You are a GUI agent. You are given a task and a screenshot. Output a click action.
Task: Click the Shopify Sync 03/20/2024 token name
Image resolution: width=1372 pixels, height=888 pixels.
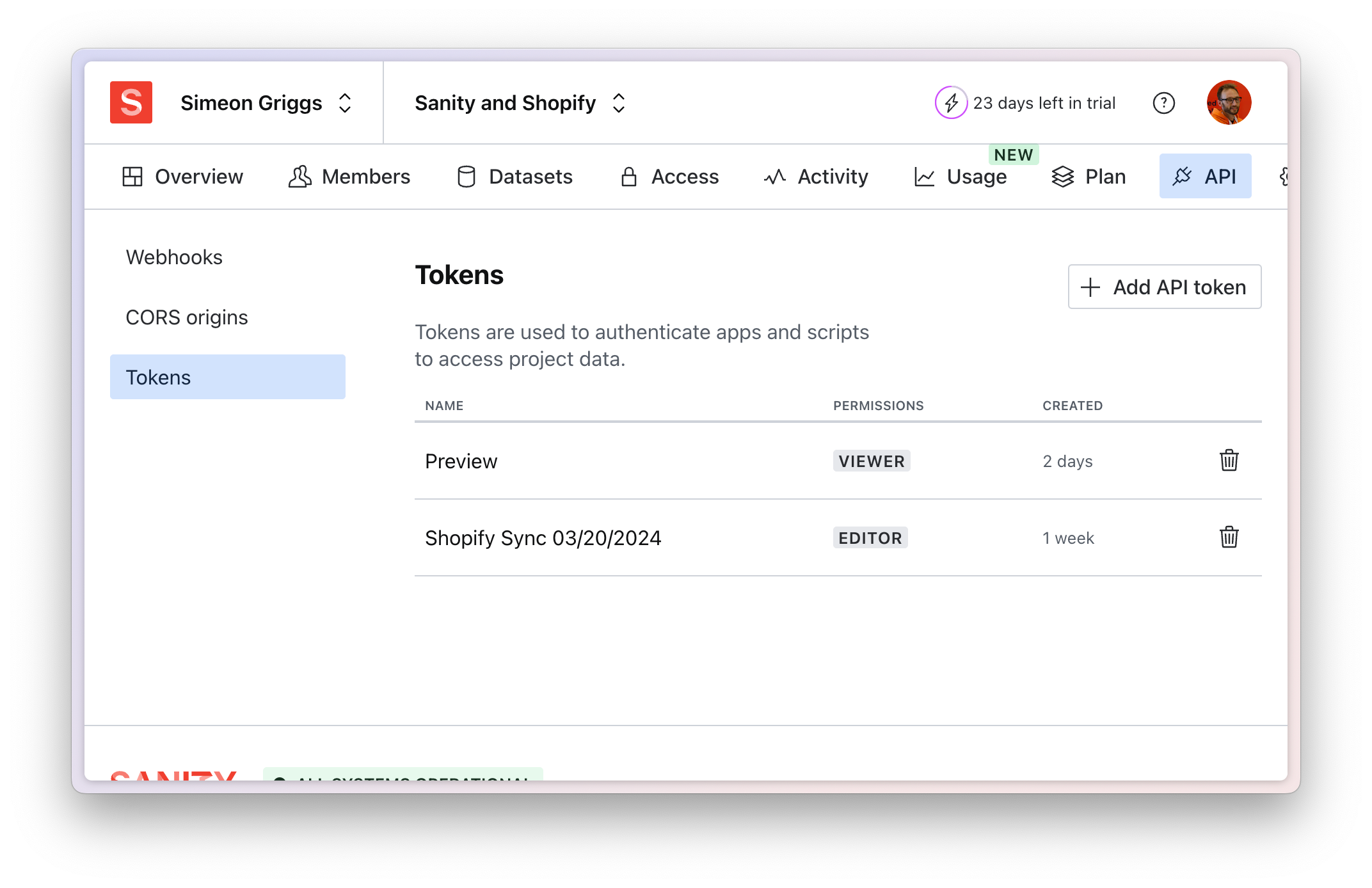(x=543, y=538)
